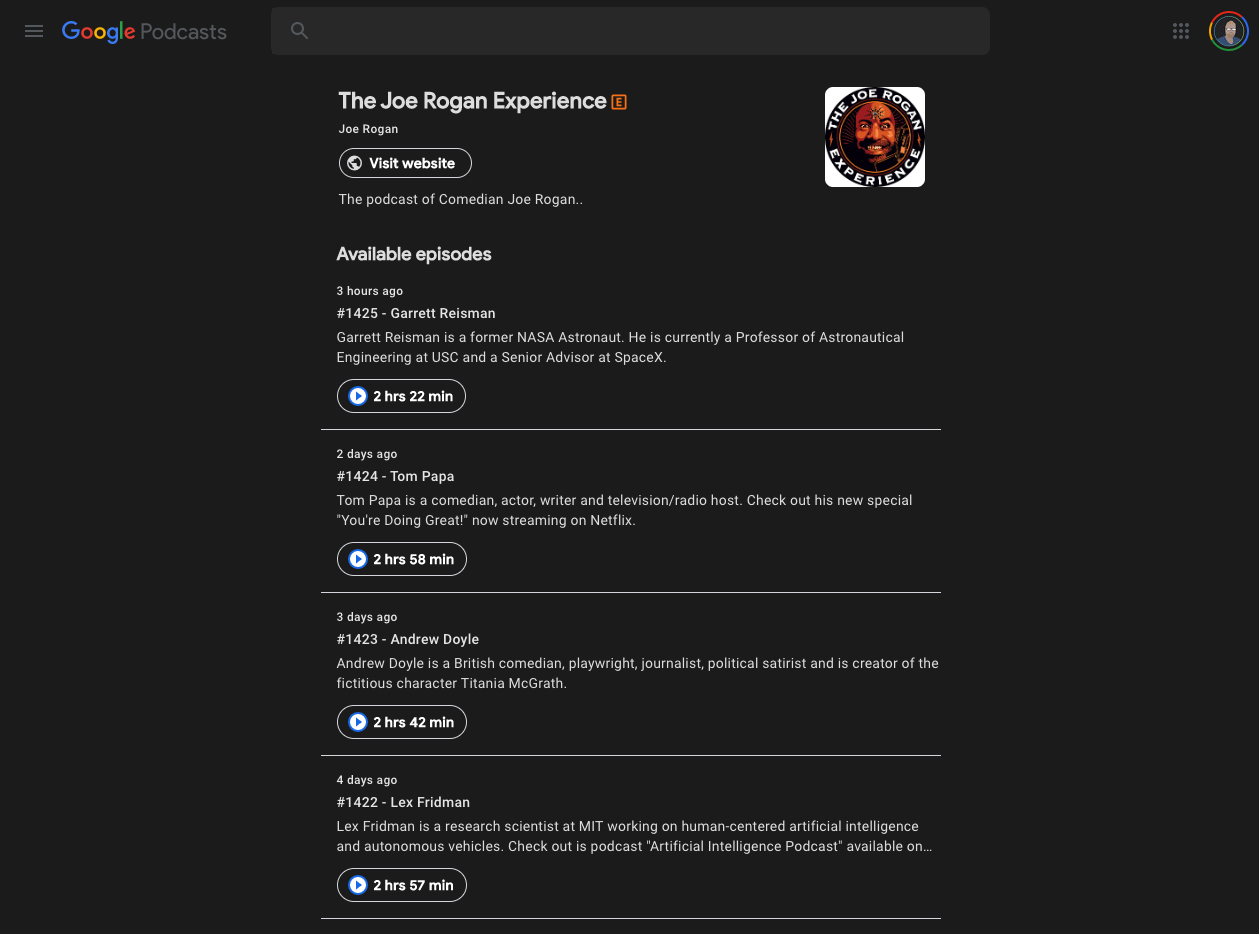Open the hamburger main menu
The image size is (1259, 934).
[x=34, y=31]
